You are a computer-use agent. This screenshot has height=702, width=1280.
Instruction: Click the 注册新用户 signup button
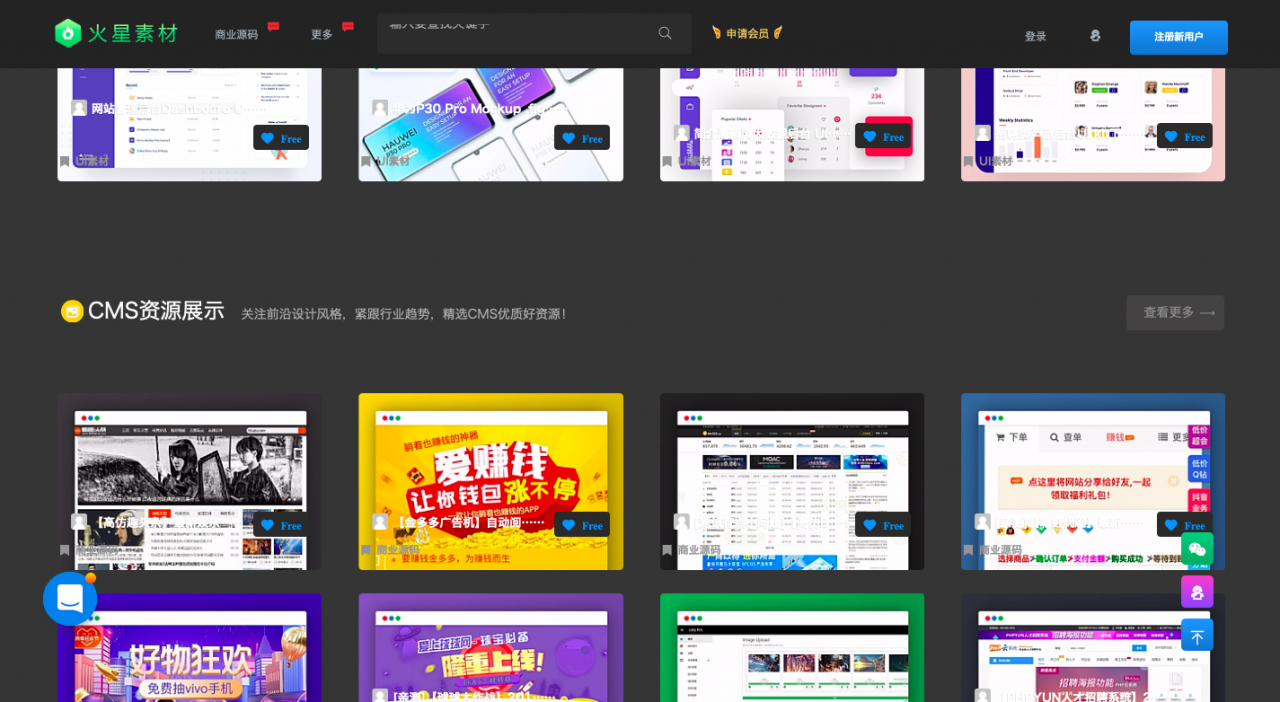(x=1178, y=36)
